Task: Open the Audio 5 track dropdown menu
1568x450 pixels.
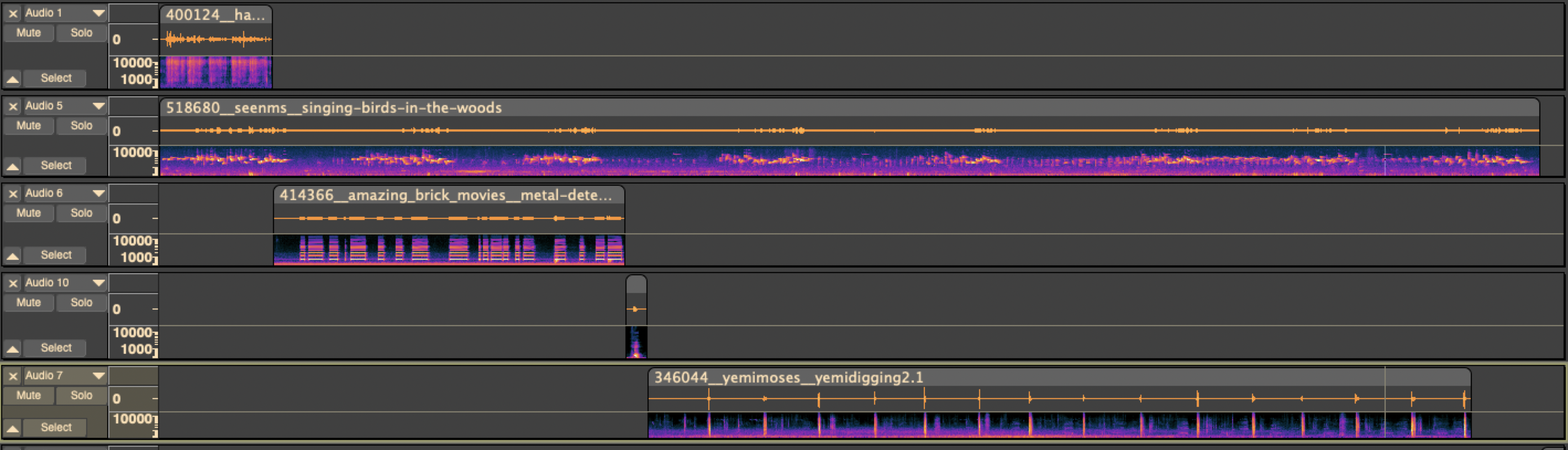Action: tap(65, 107)
